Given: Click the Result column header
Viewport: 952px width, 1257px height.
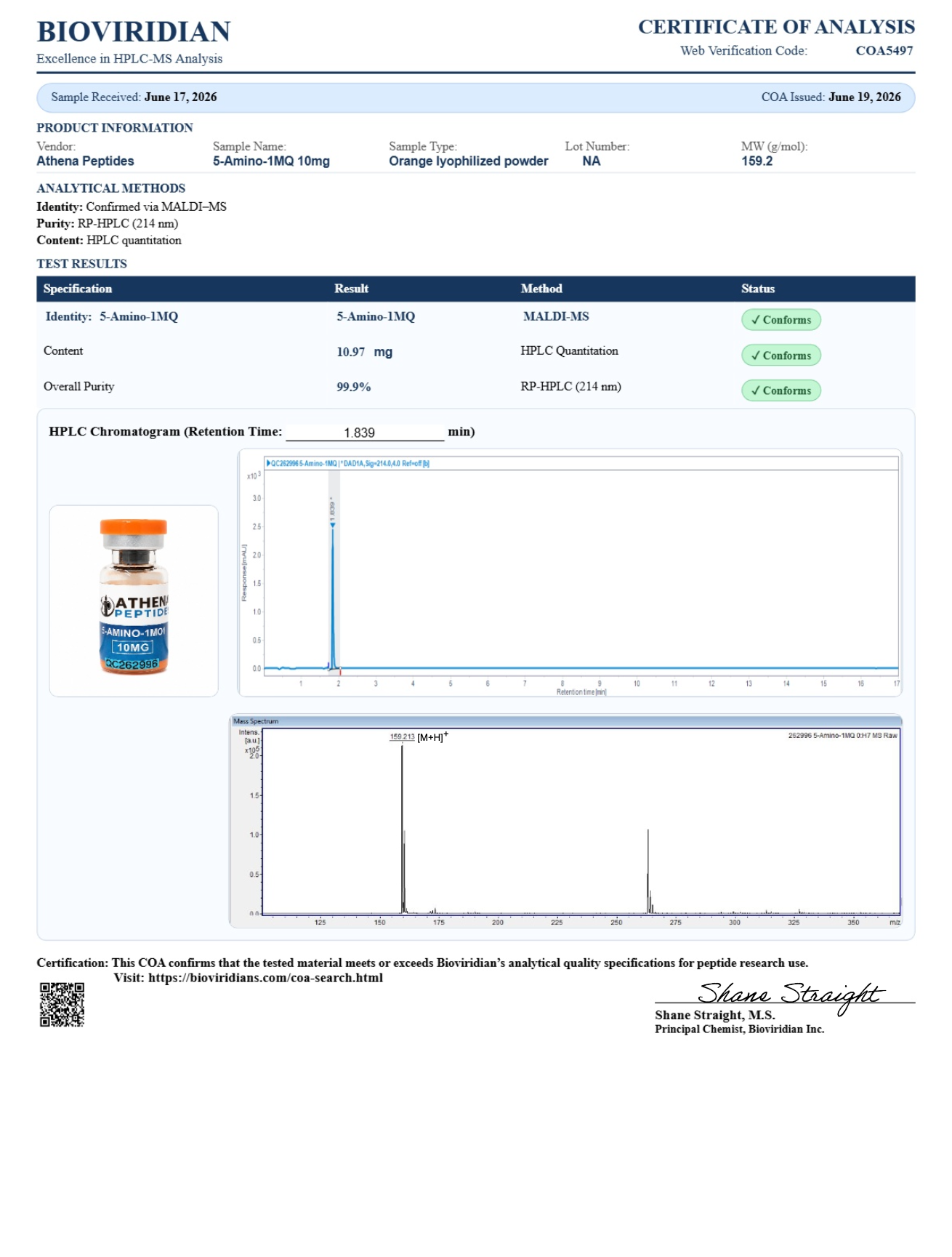Looking at the screenshot, I should coord(352,289).
